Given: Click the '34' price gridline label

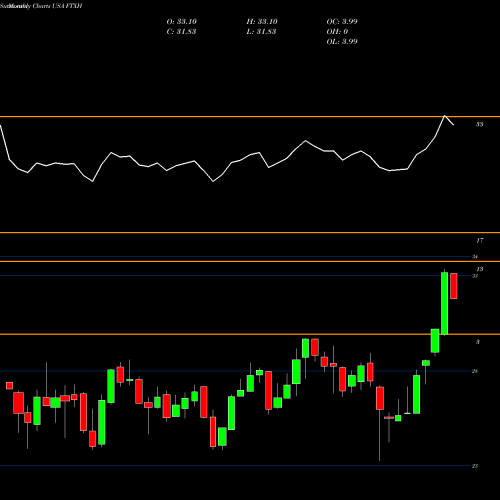Looking at the screenshot, I should 475,257.
